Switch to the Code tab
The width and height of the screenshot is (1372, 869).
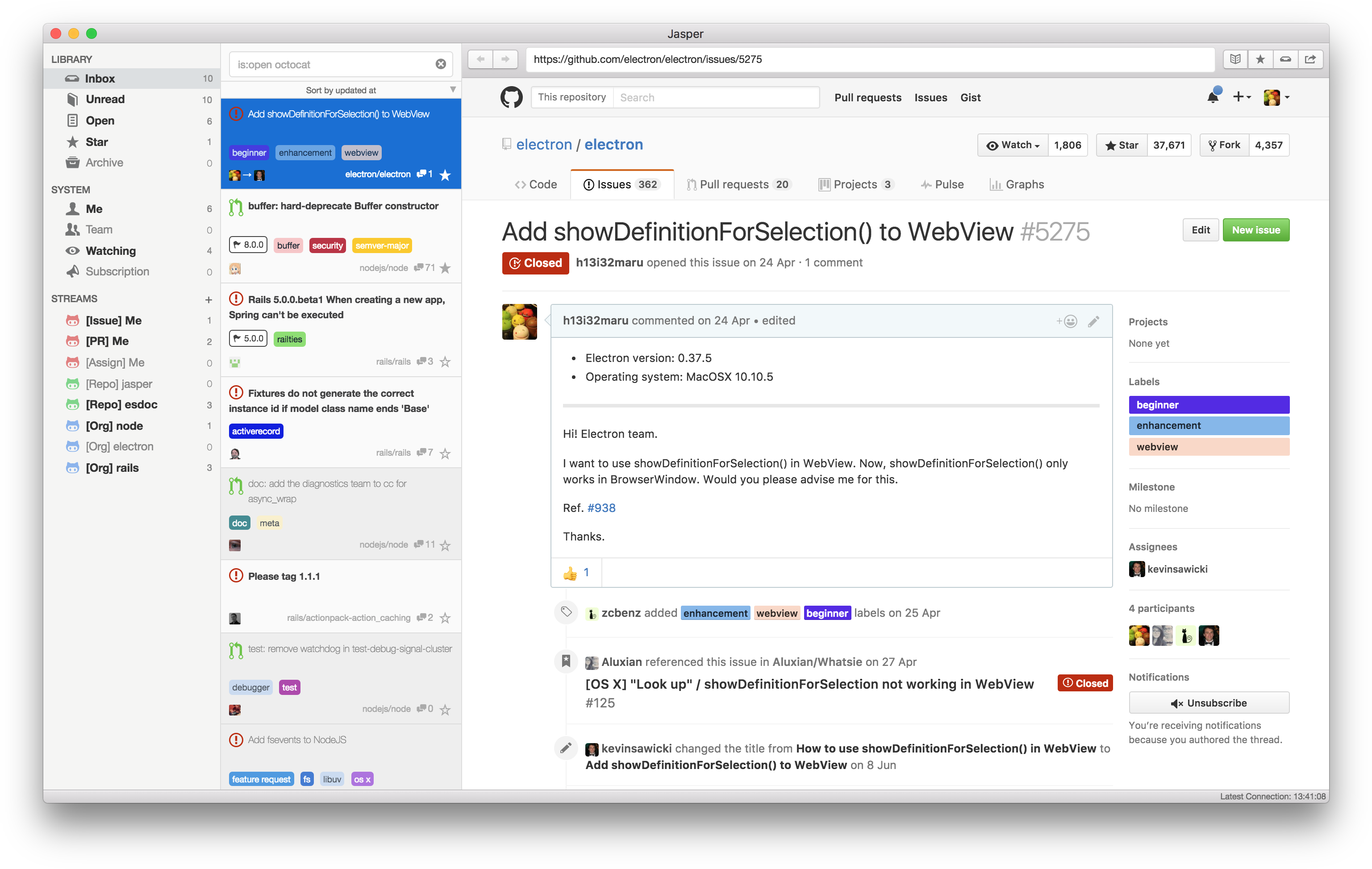point(536,184)
